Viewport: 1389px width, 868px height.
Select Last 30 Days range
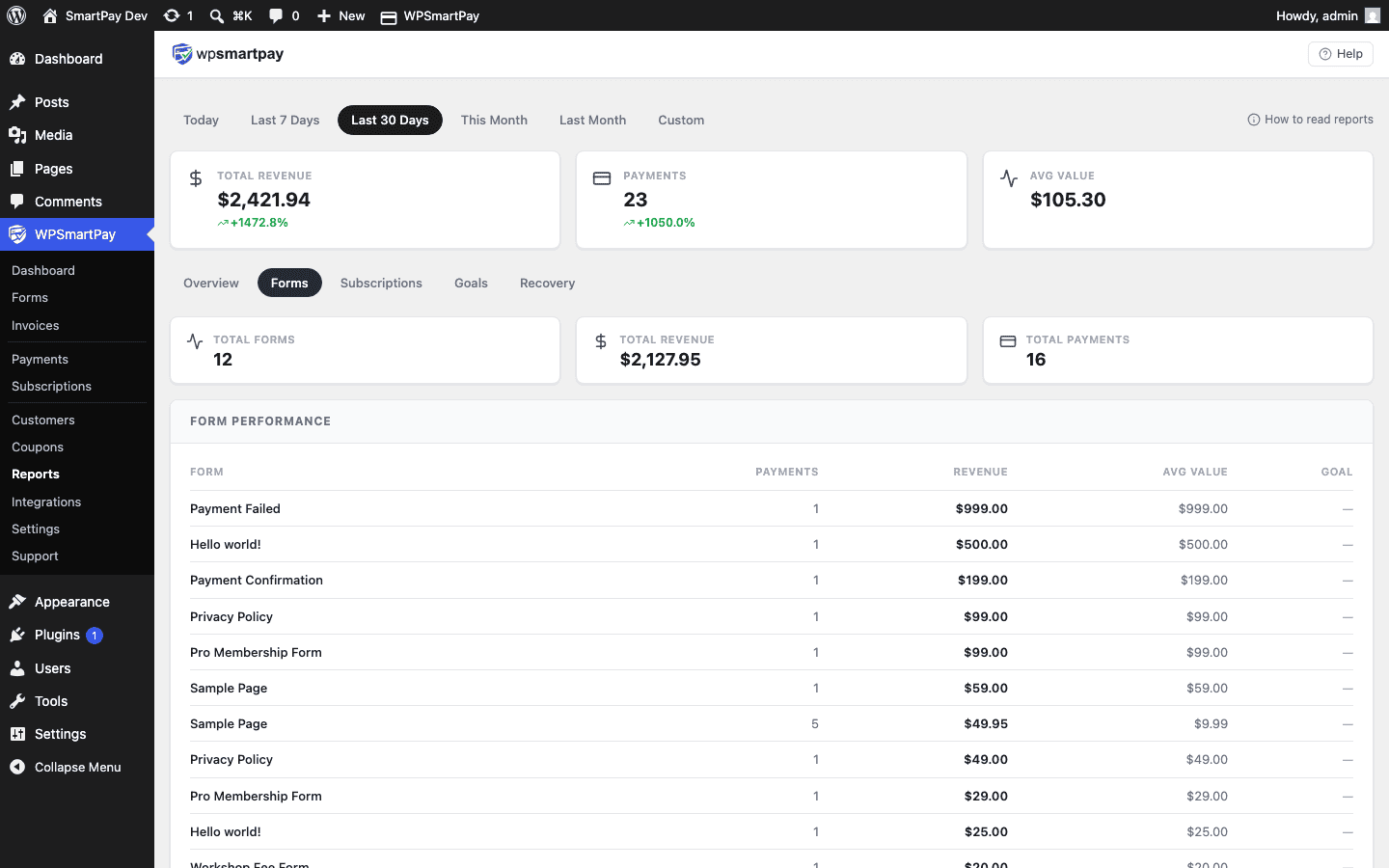pos(390,120)
